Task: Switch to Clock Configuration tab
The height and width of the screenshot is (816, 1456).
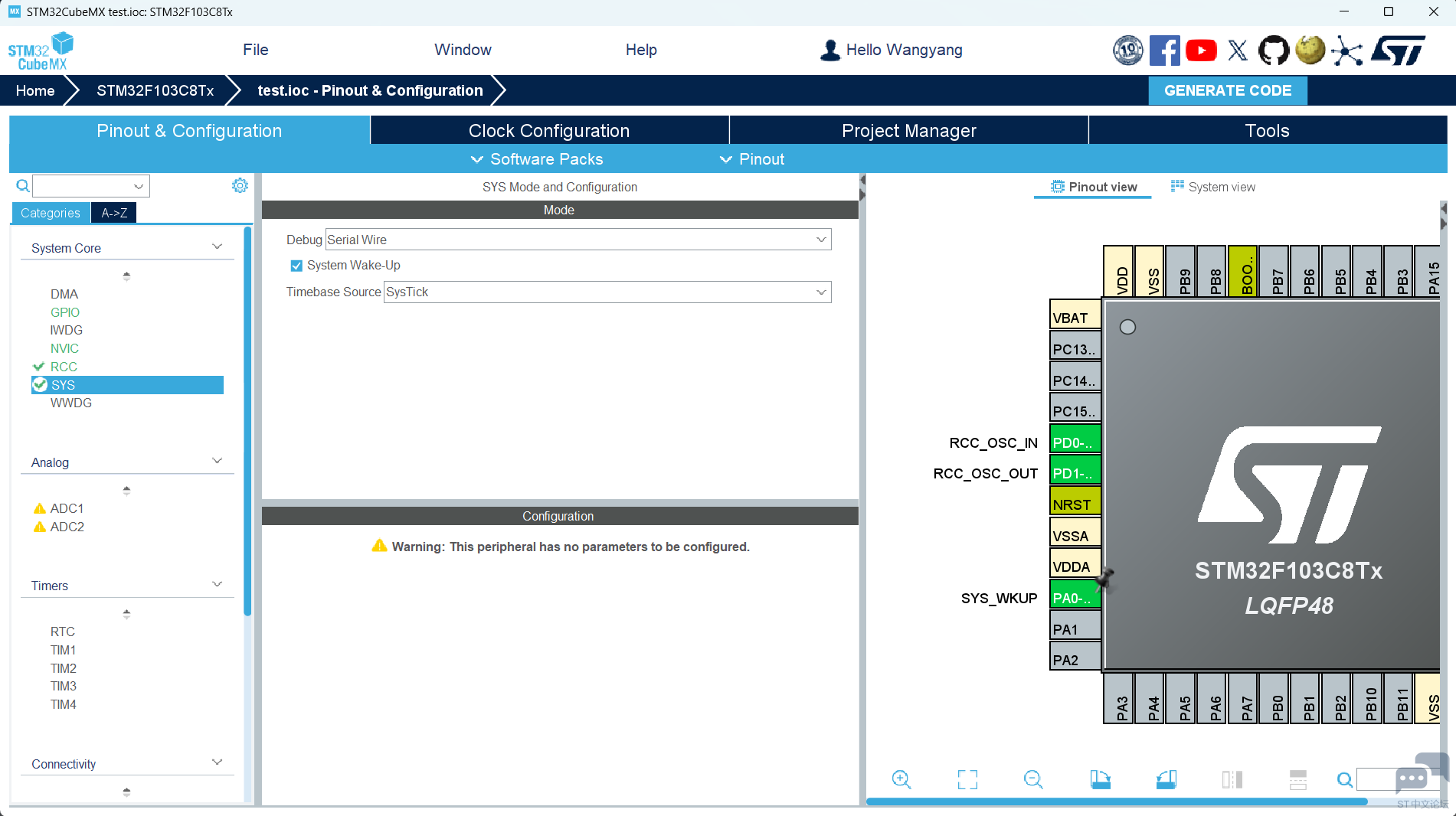Action: (549, 130)
